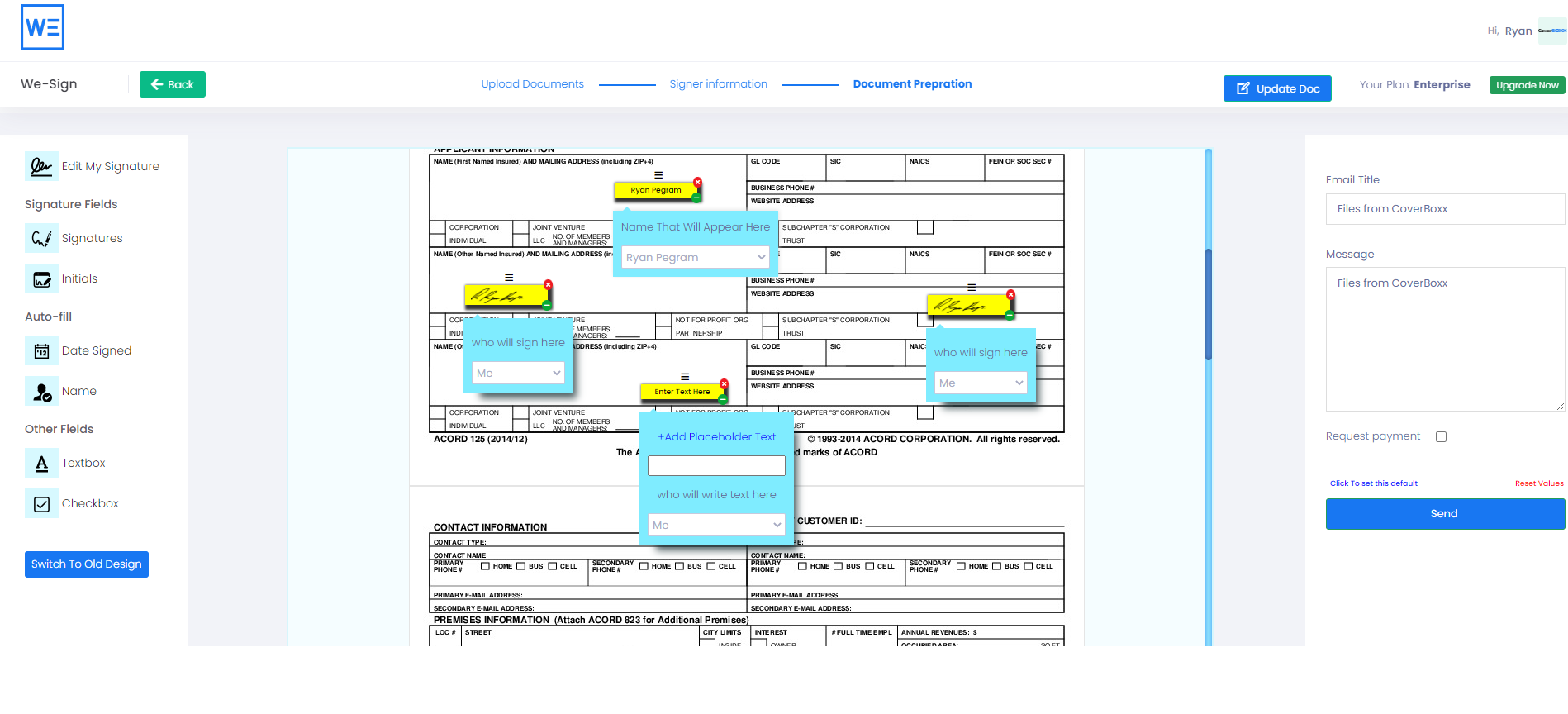Click the Edit My Signature icon
Viewport: 1568px width, 714px height.
coord(41,166)
